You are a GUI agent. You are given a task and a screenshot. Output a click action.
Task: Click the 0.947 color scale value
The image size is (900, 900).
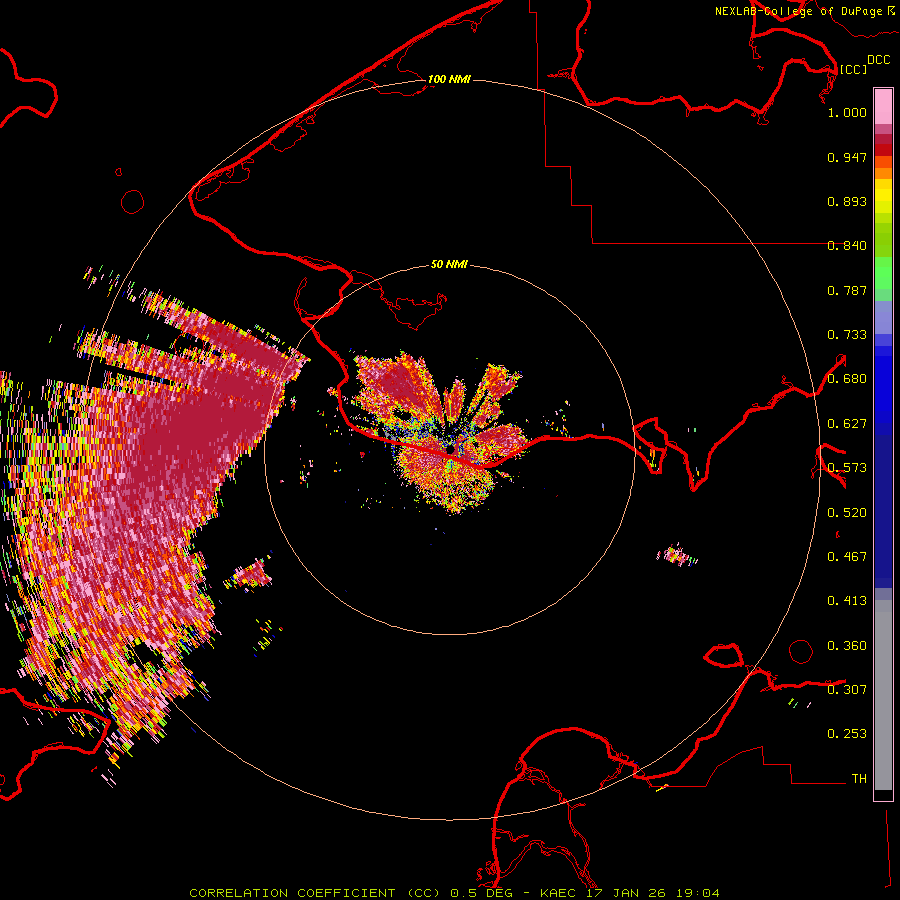point(847,157)
